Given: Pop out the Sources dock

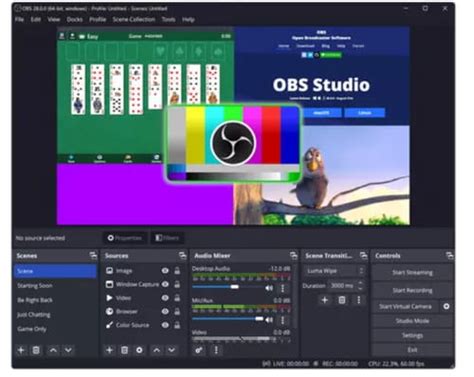Looking at the screenshot, I should point(182,256).
